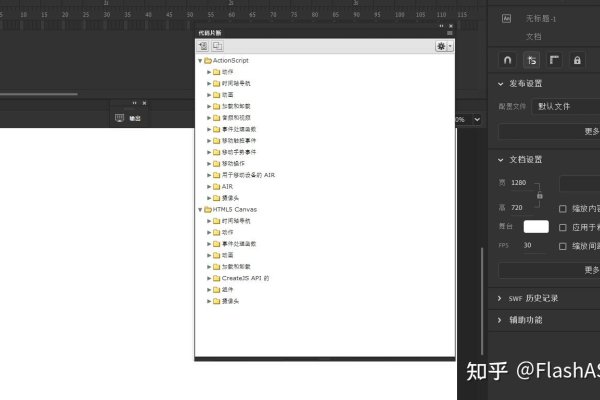Enable the 缩放间距 checkbox
600x400 pixels.
[x=562, y=246]
